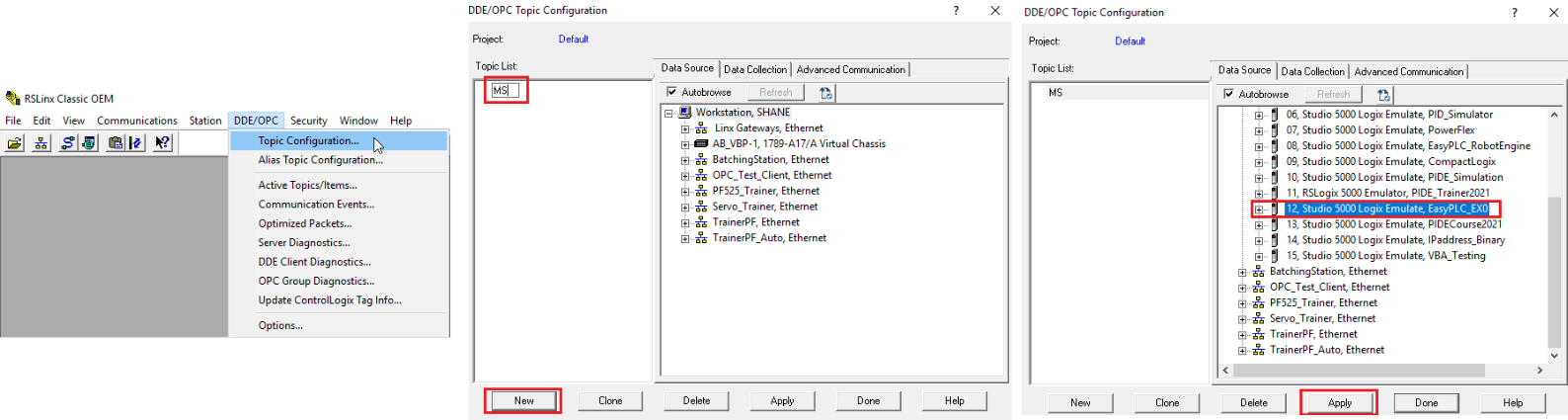Select the Workstation, SHANE computer icon

[684, 113]
